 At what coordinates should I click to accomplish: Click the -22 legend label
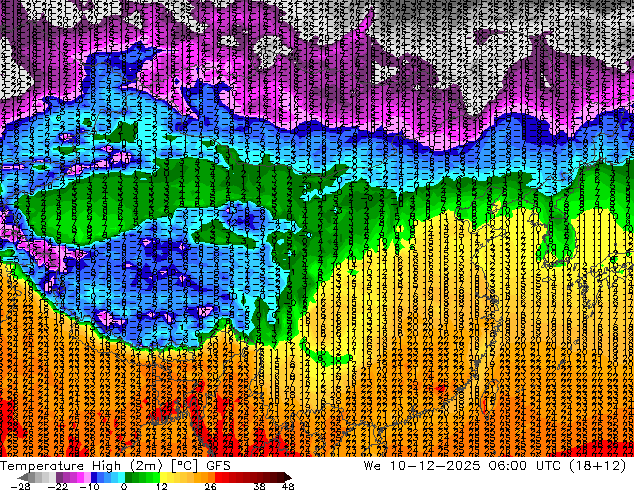pyautogui.click(x=58, y=486)
